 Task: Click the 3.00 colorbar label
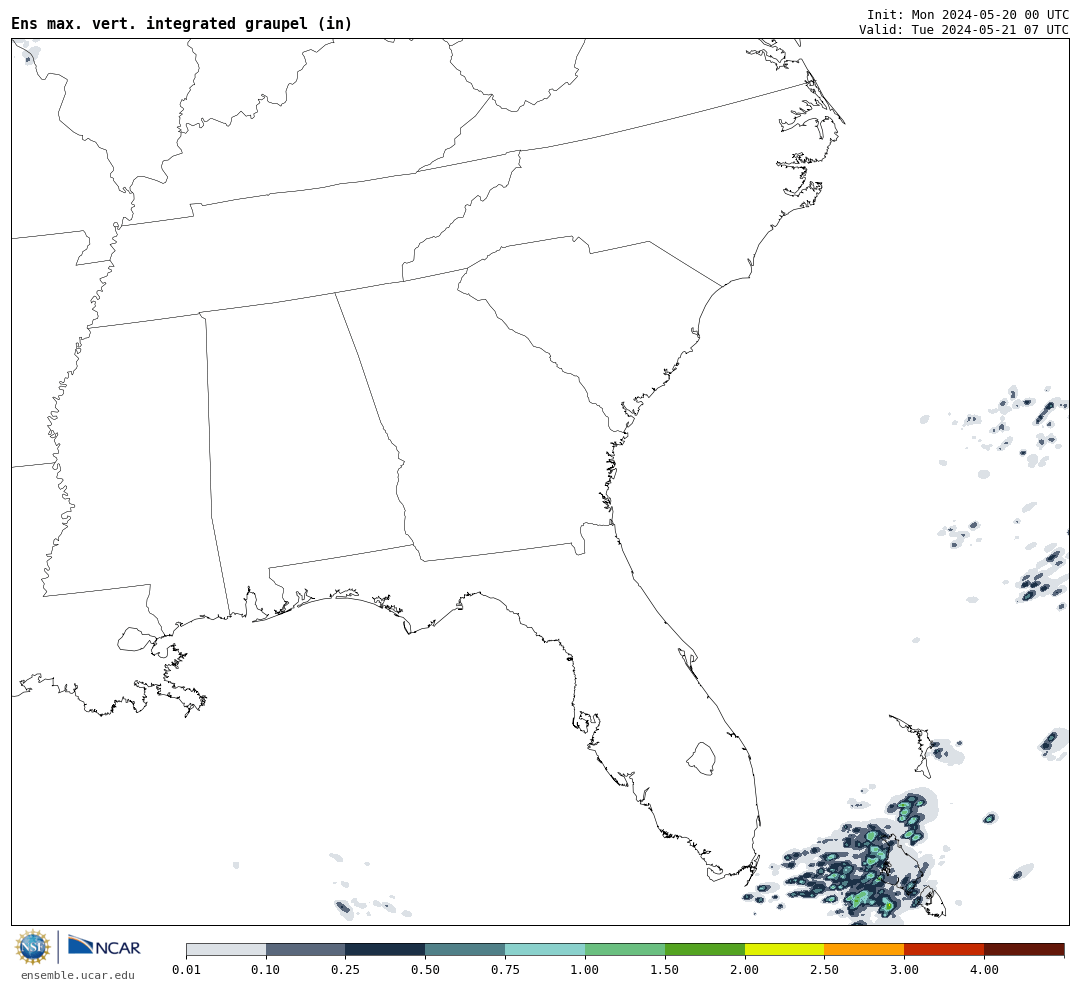(x=904, y=970)
